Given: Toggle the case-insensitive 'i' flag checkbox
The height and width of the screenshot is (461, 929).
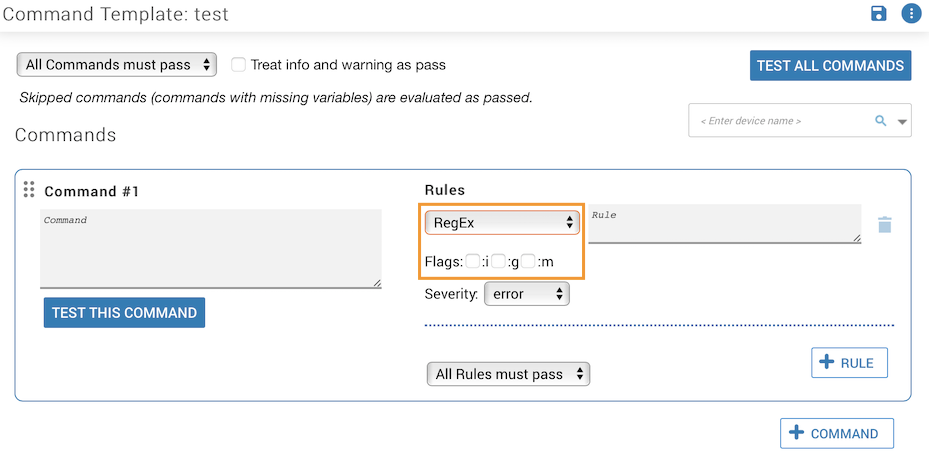Looking at the screenshot, I should [x=473, y=261].
